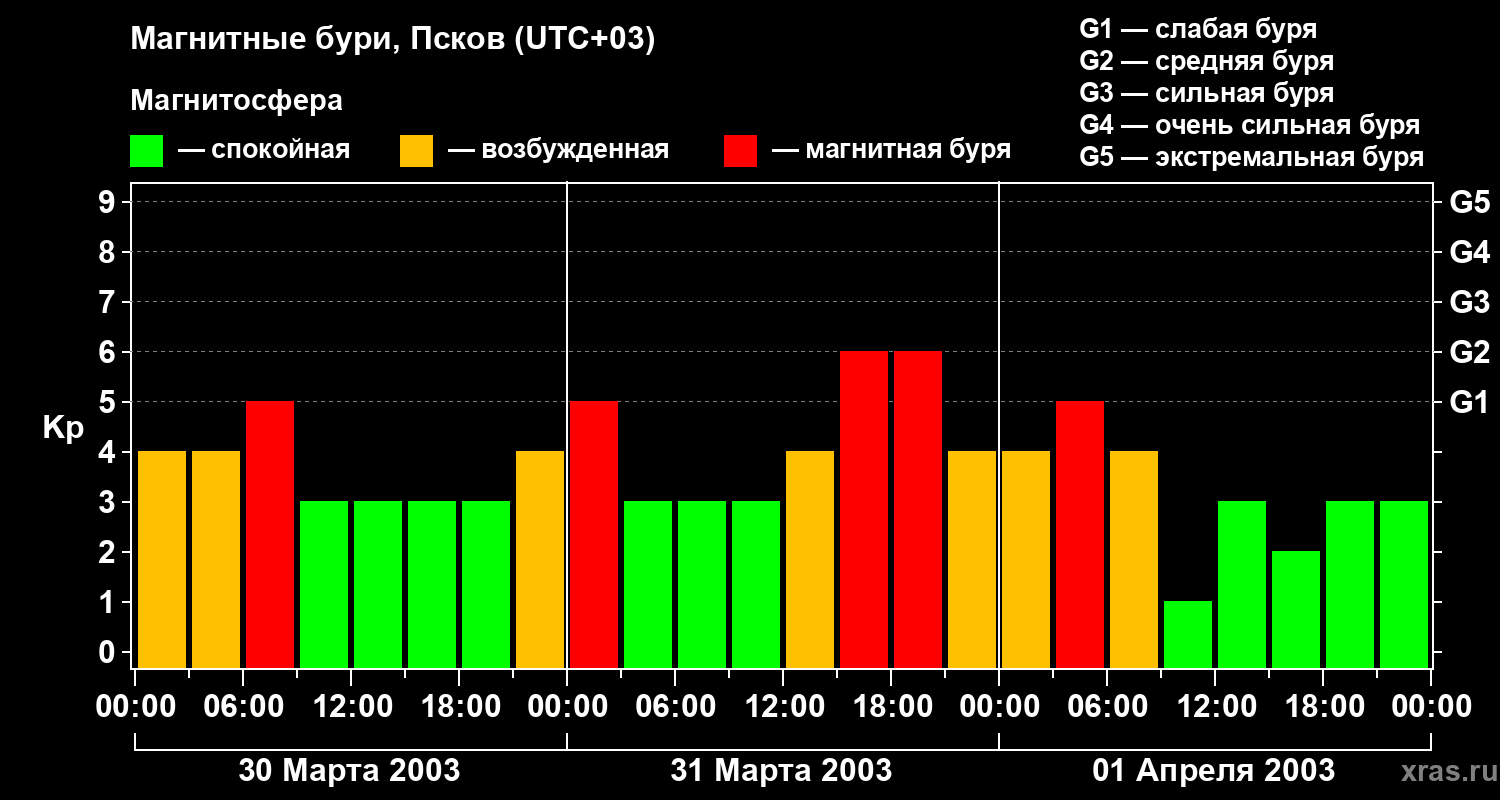Click the '— спокойная' legend label
The image size is (1500, 800).
264,150
